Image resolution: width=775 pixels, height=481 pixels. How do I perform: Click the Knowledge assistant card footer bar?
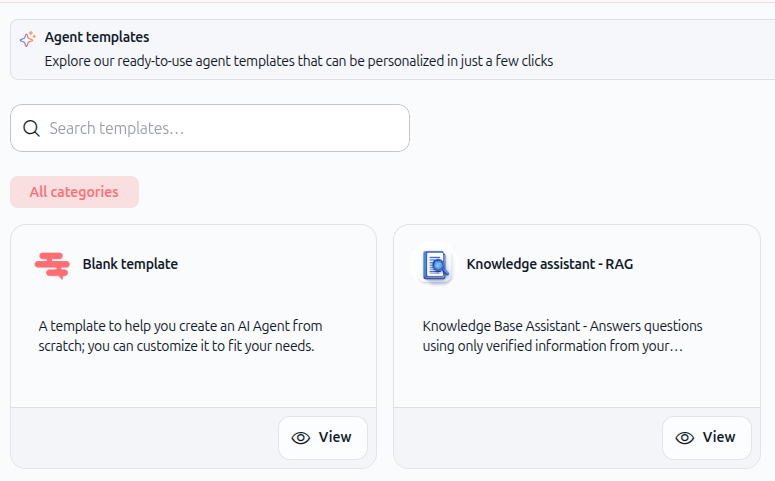577,437
